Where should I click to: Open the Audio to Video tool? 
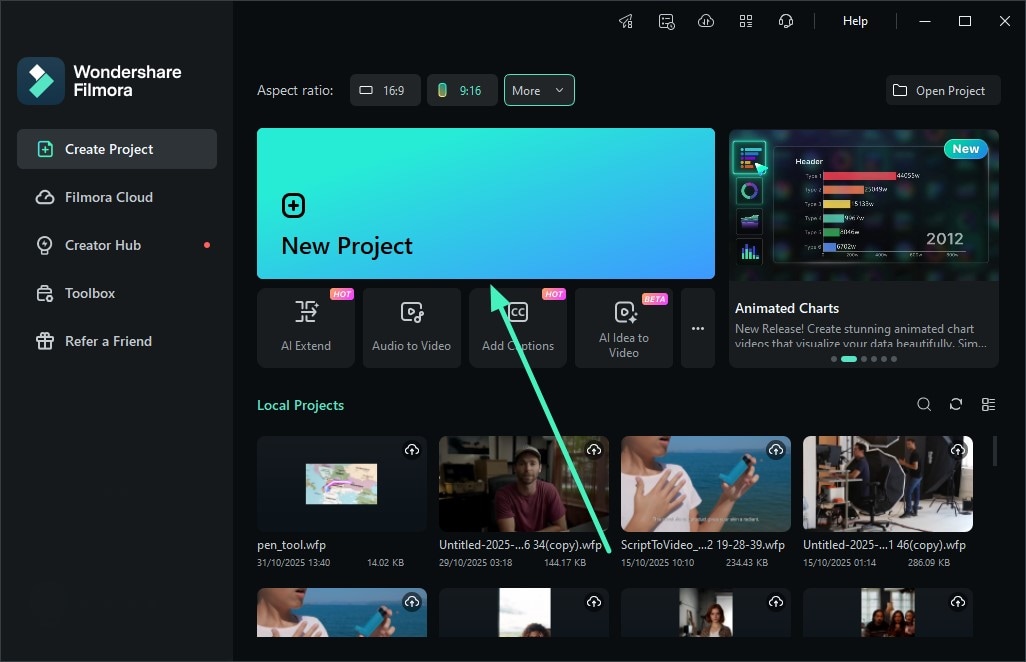[x=412, y=327]
